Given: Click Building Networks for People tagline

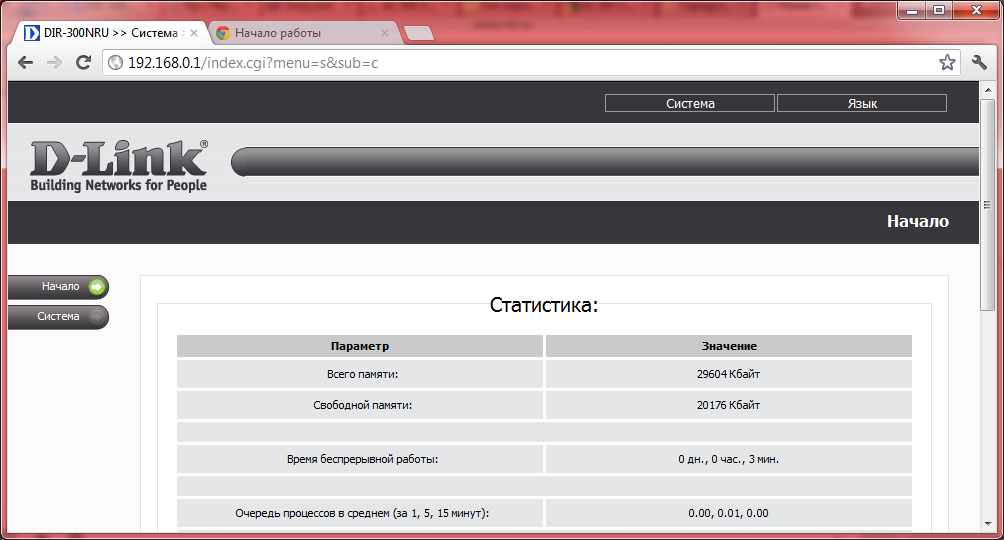Looking at the screenshot, I should click(118, 185).
